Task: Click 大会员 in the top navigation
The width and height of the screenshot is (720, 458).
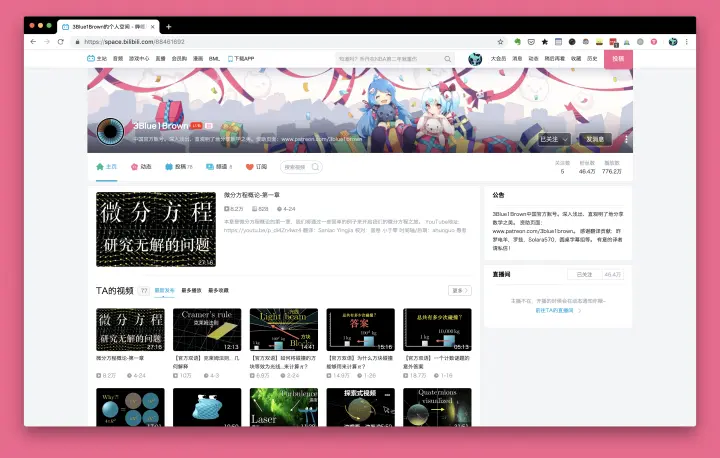Action: coord(498,59)
